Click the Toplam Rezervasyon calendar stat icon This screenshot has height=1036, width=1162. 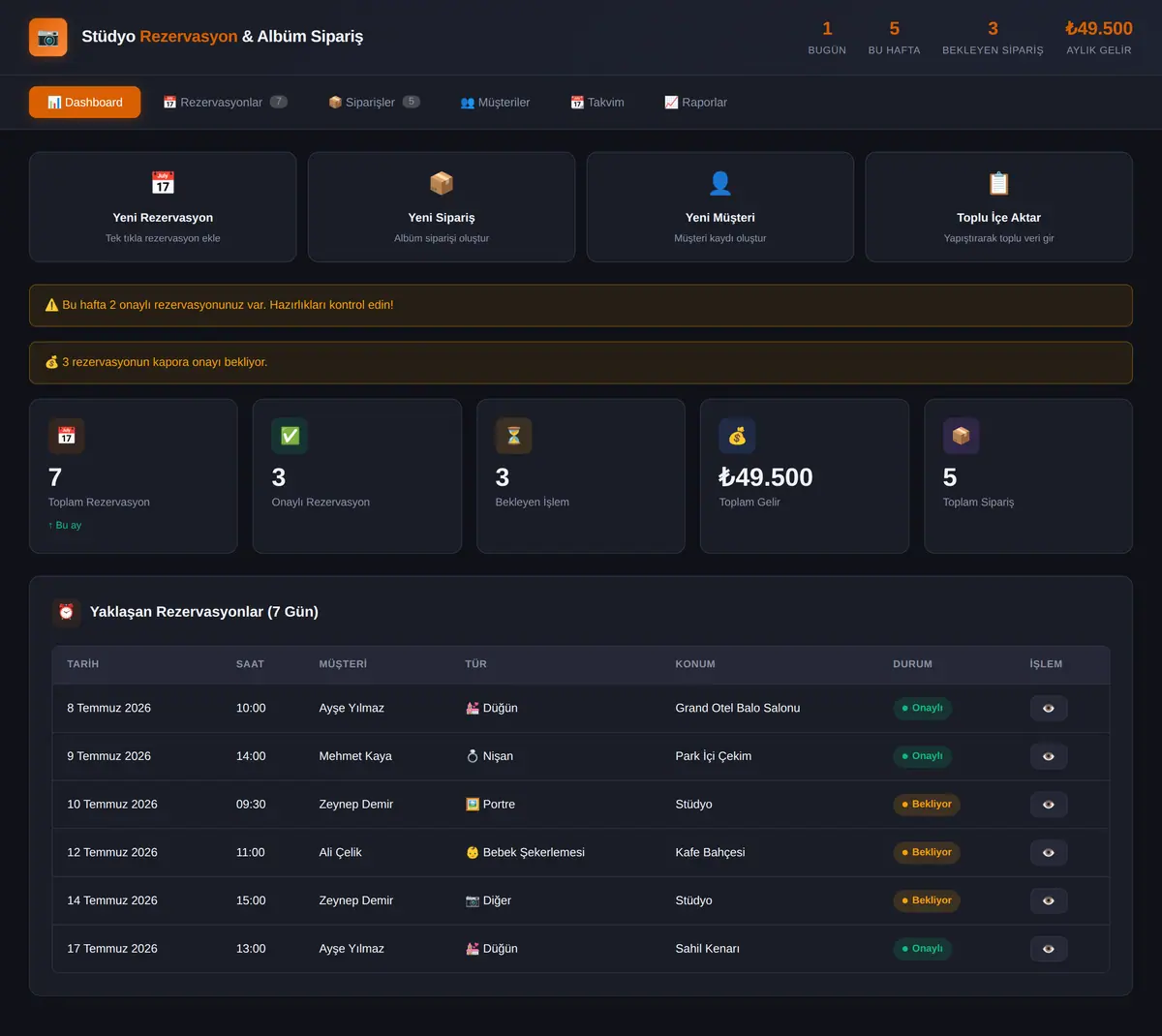pyautogui.click(x=67, y=436)
